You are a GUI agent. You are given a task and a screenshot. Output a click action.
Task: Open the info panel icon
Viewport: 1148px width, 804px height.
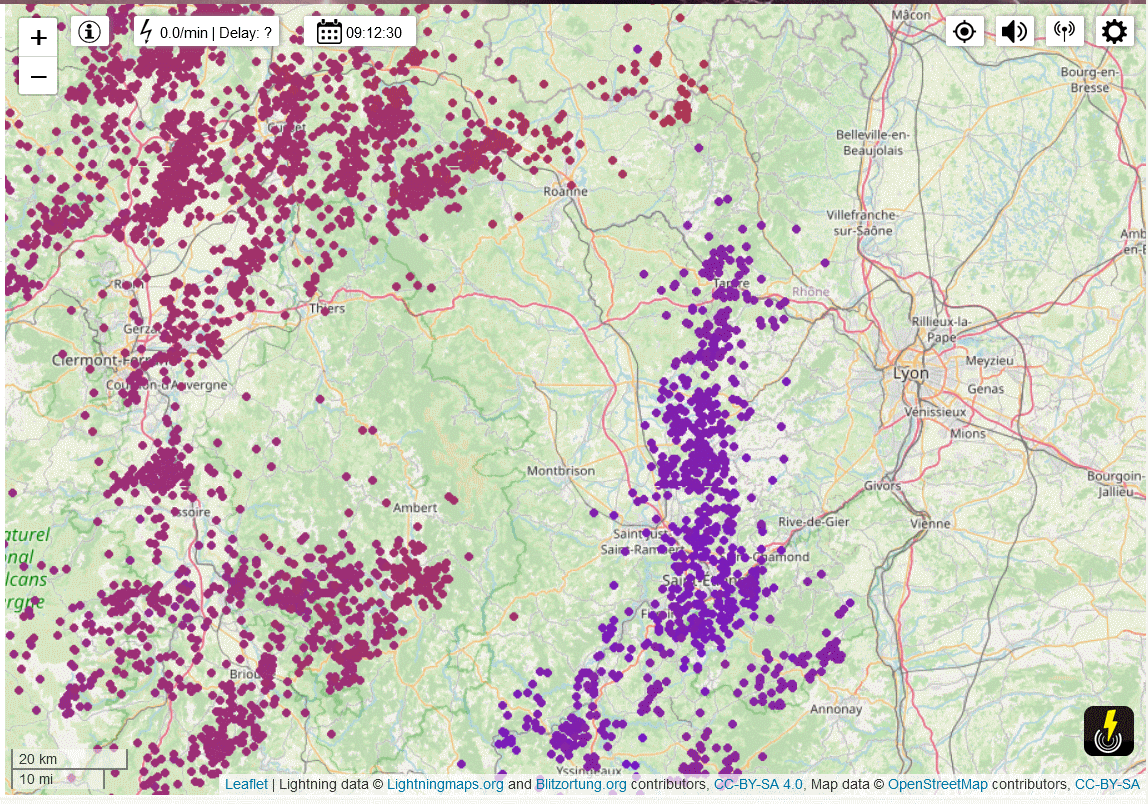(90, 31)
